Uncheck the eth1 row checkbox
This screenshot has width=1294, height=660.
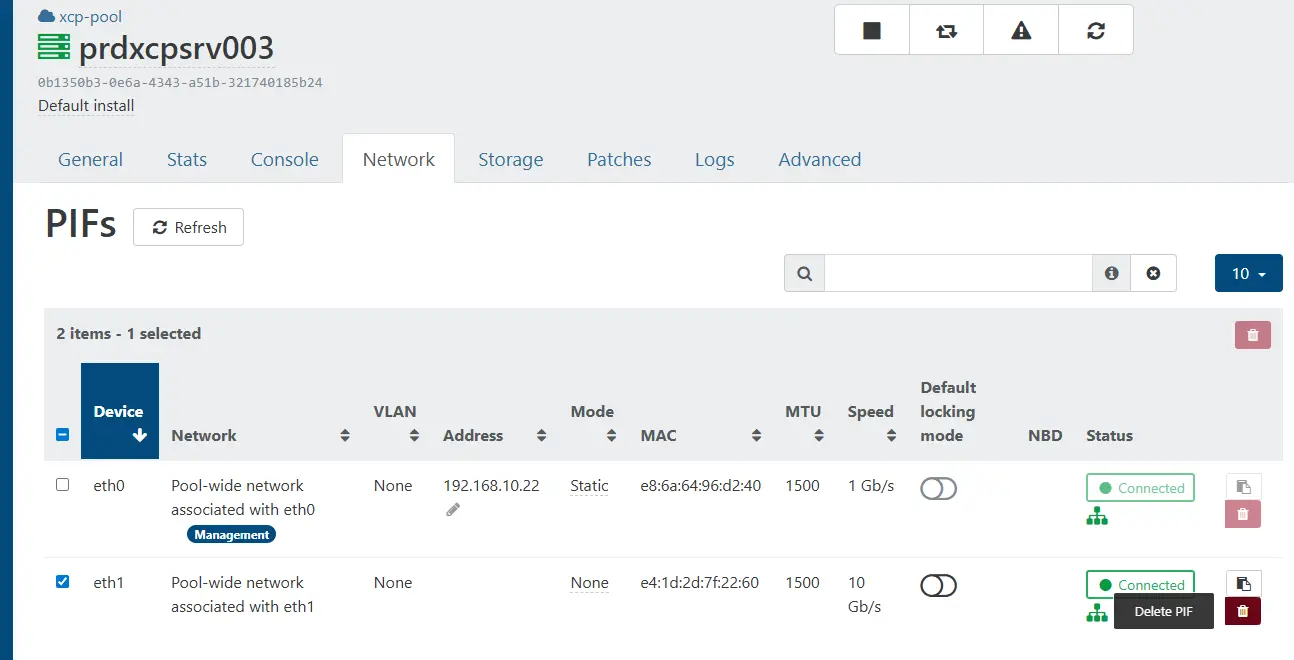pos(62,581)
